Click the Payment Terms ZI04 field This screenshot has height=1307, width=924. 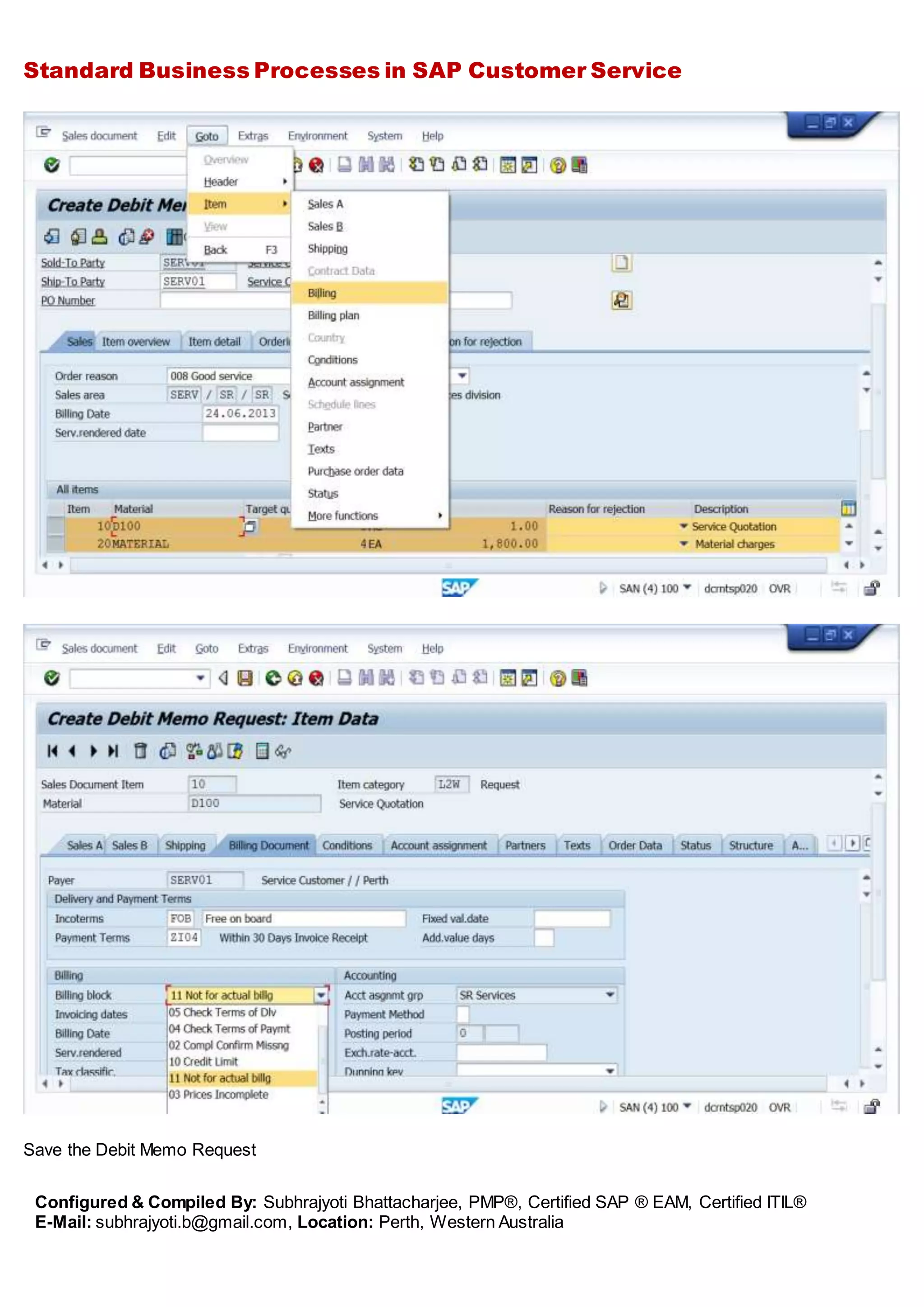(184, 937)
